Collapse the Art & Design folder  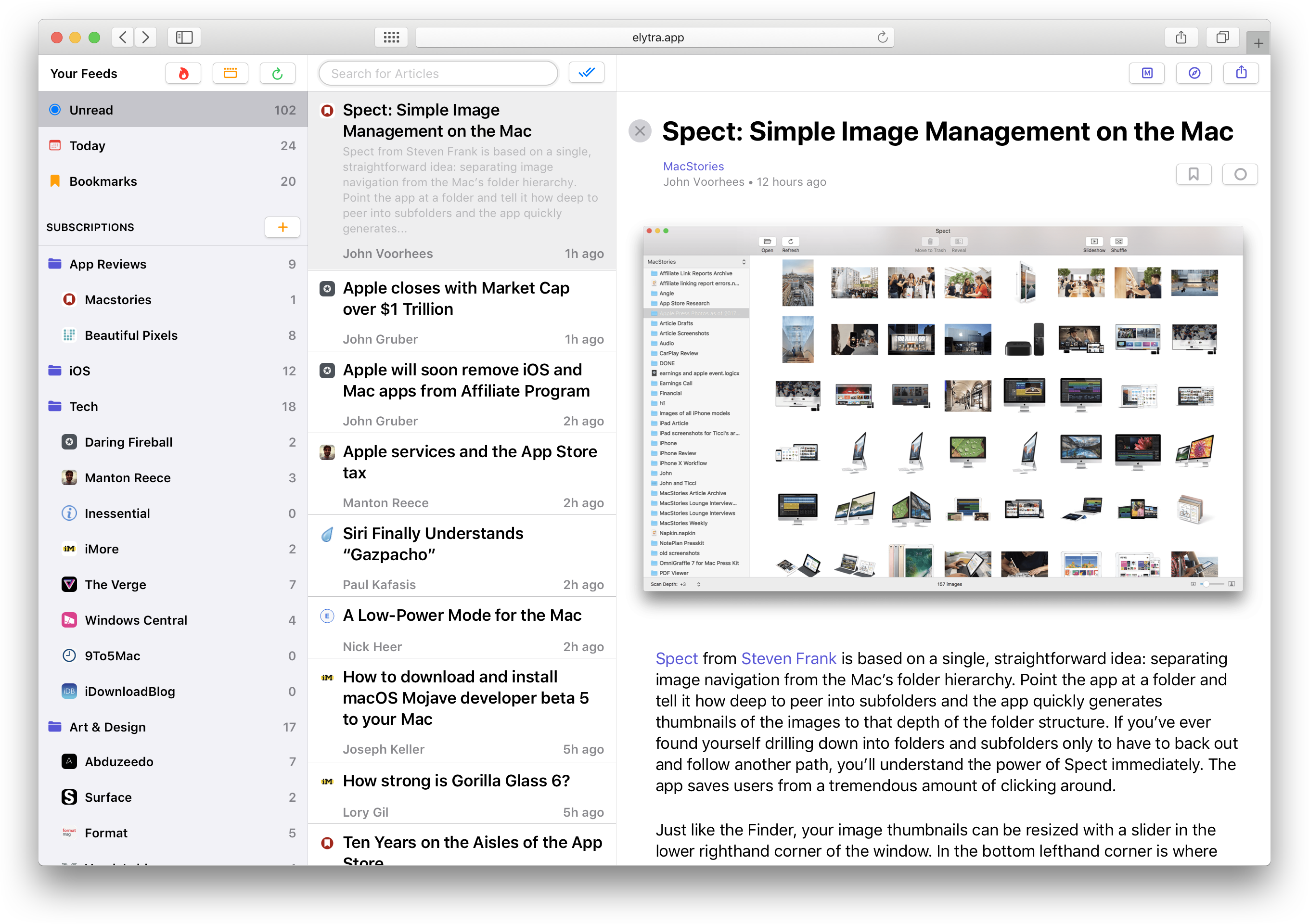pos(173,727)
